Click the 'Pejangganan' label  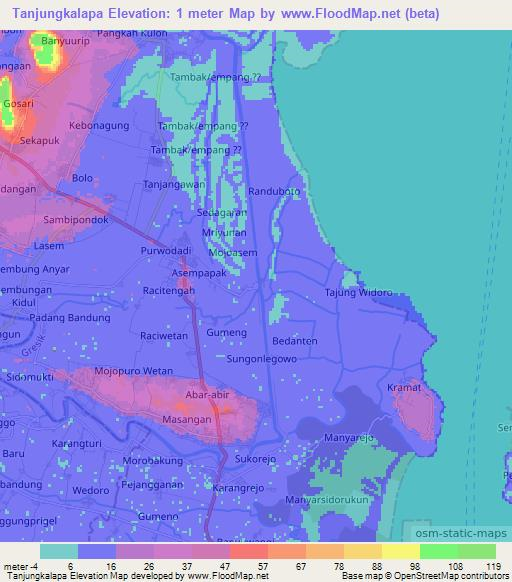point(152,485)
